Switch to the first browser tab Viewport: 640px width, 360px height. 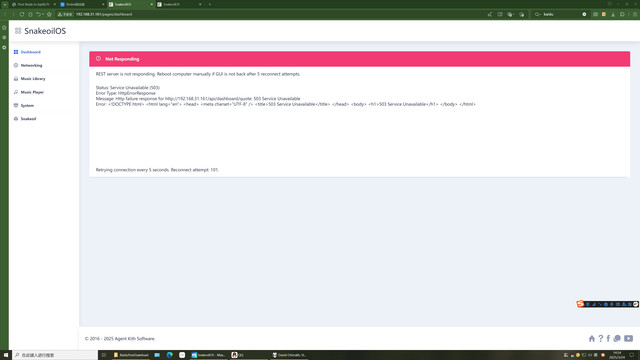pyautogui.click(x=33, y=4)
